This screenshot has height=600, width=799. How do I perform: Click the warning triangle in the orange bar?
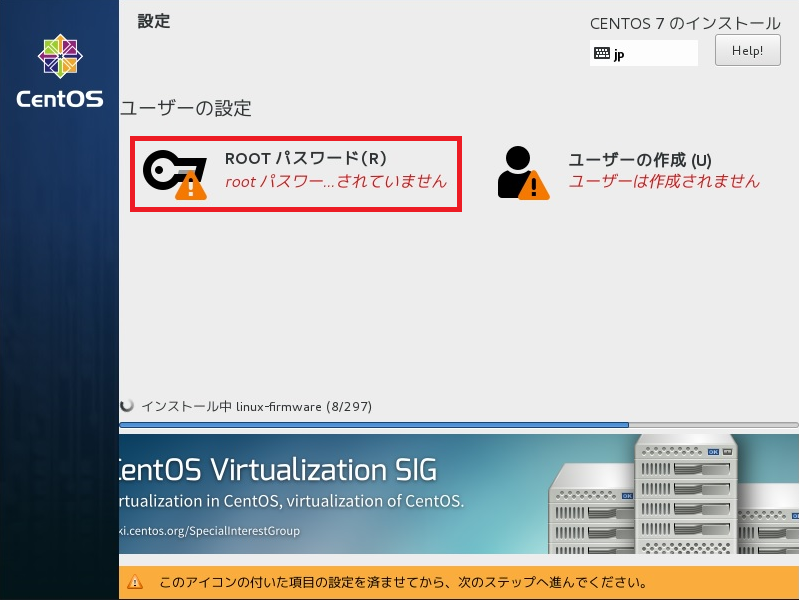tap(135, 582)
